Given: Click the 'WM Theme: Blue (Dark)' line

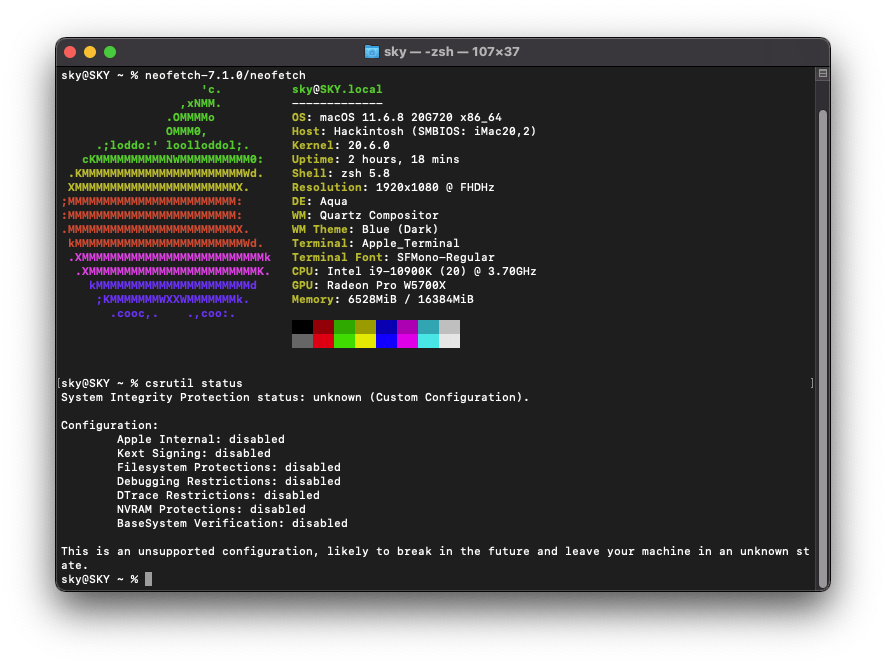Looking at the screenshot, I should pos(365,229).
